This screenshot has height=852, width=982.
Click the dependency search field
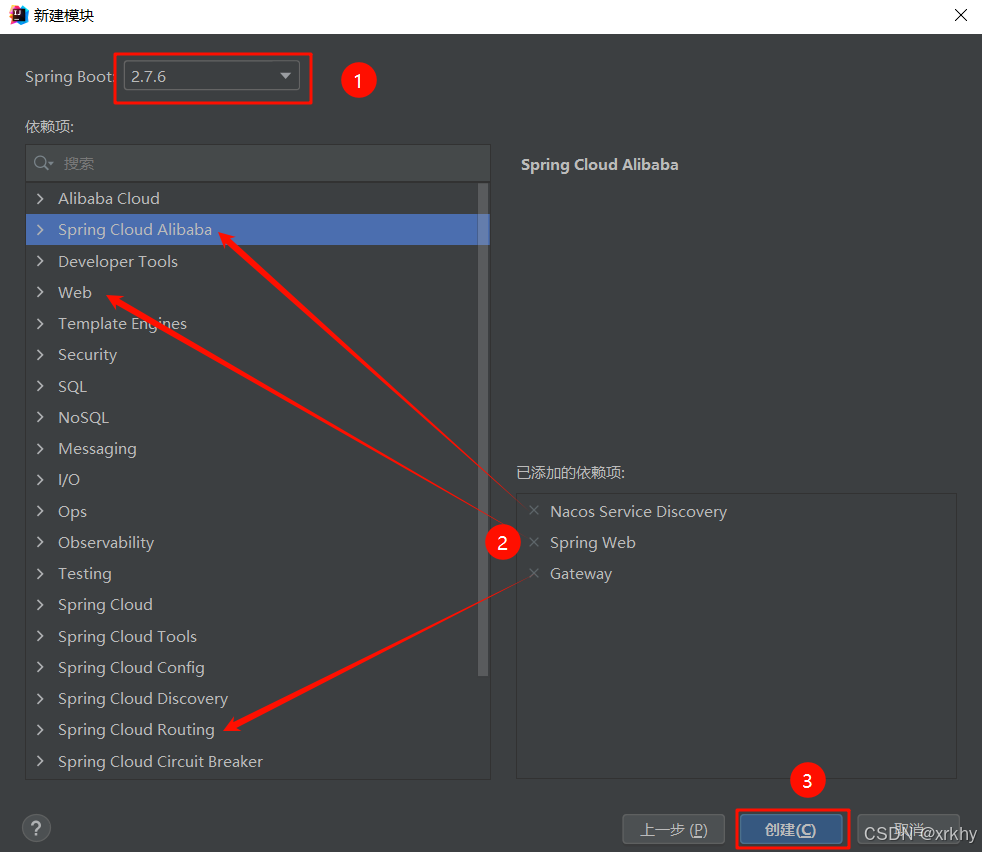click(258, 164)
